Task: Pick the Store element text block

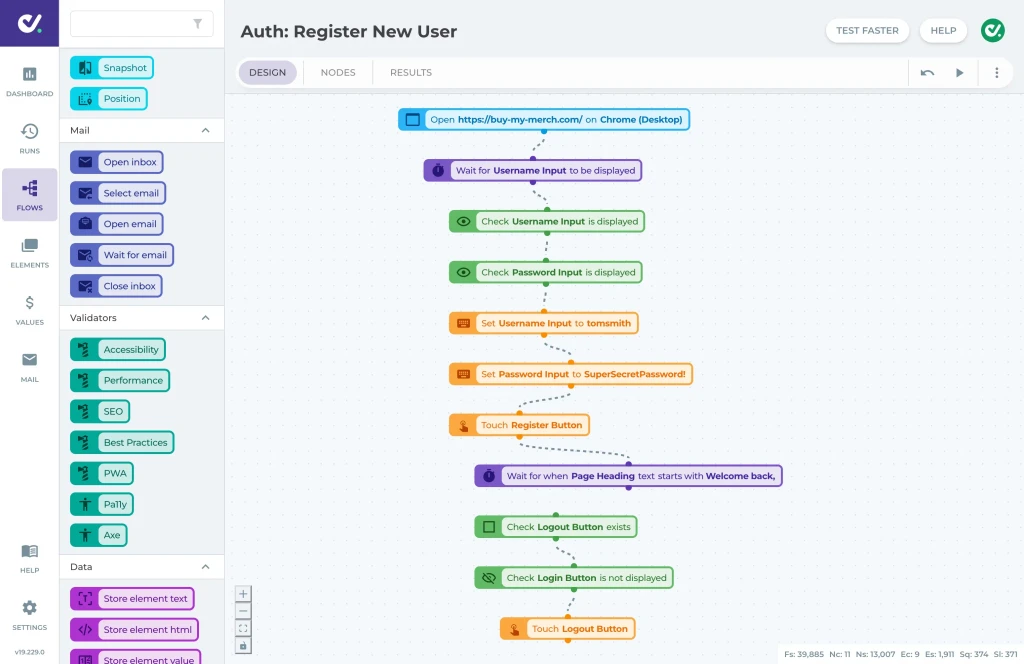Action: pyautogui.click(x=132, y=599)
